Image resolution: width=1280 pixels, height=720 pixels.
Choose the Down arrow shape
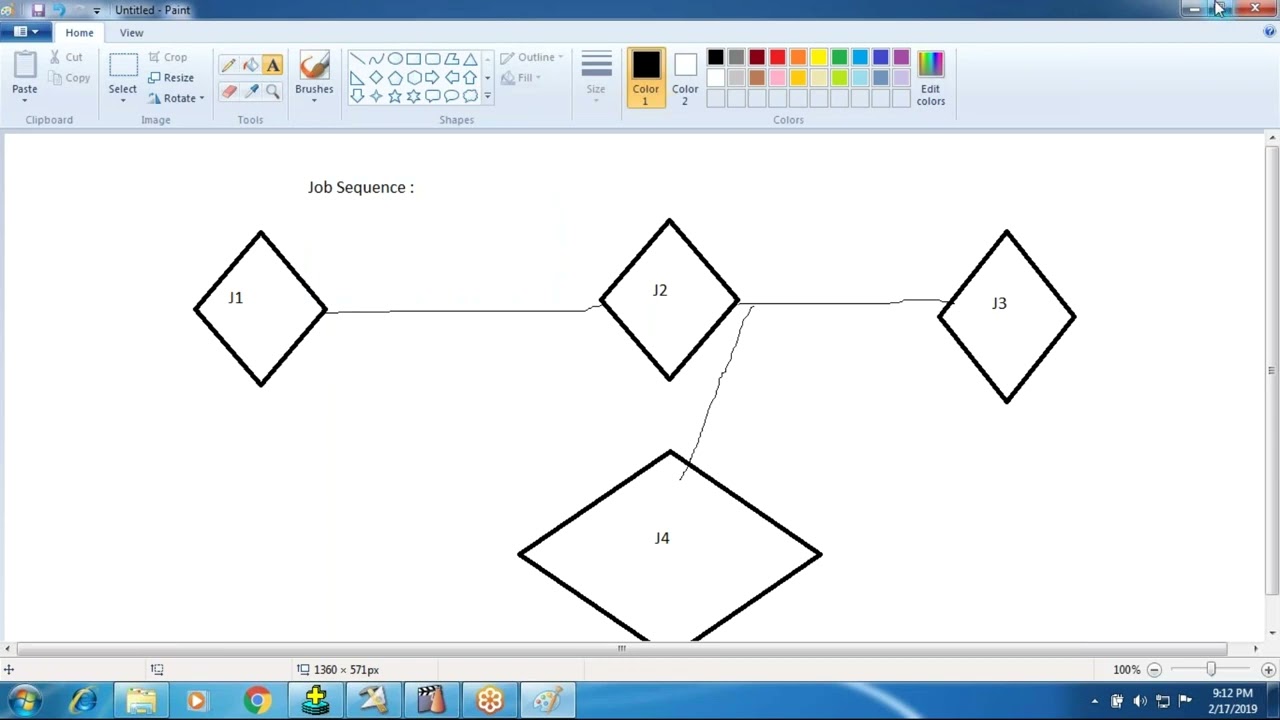tap(357, 96)
